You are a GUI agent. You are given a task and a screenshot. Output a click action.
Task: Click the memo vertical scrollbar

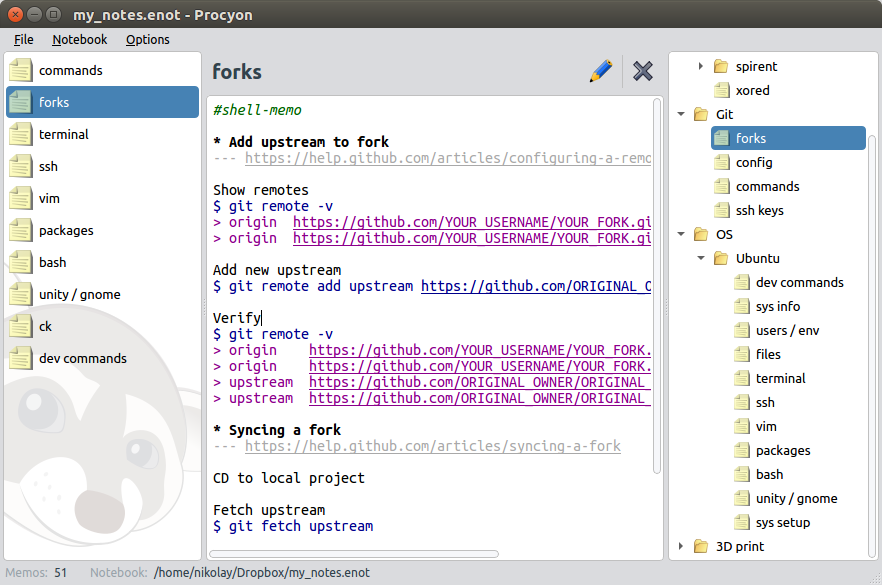(656, 286)
